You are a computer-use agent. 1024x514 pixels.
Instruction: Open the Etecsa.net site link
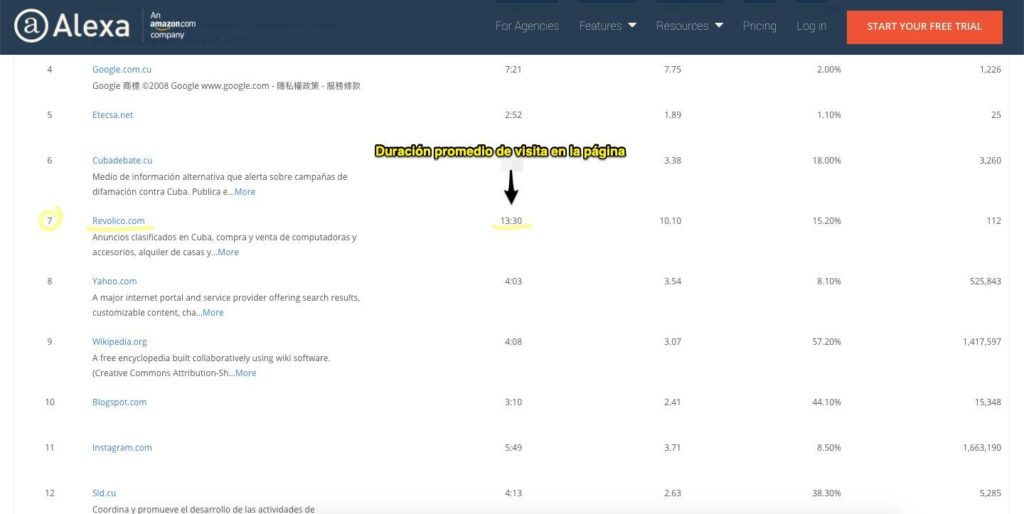(112, 115)
